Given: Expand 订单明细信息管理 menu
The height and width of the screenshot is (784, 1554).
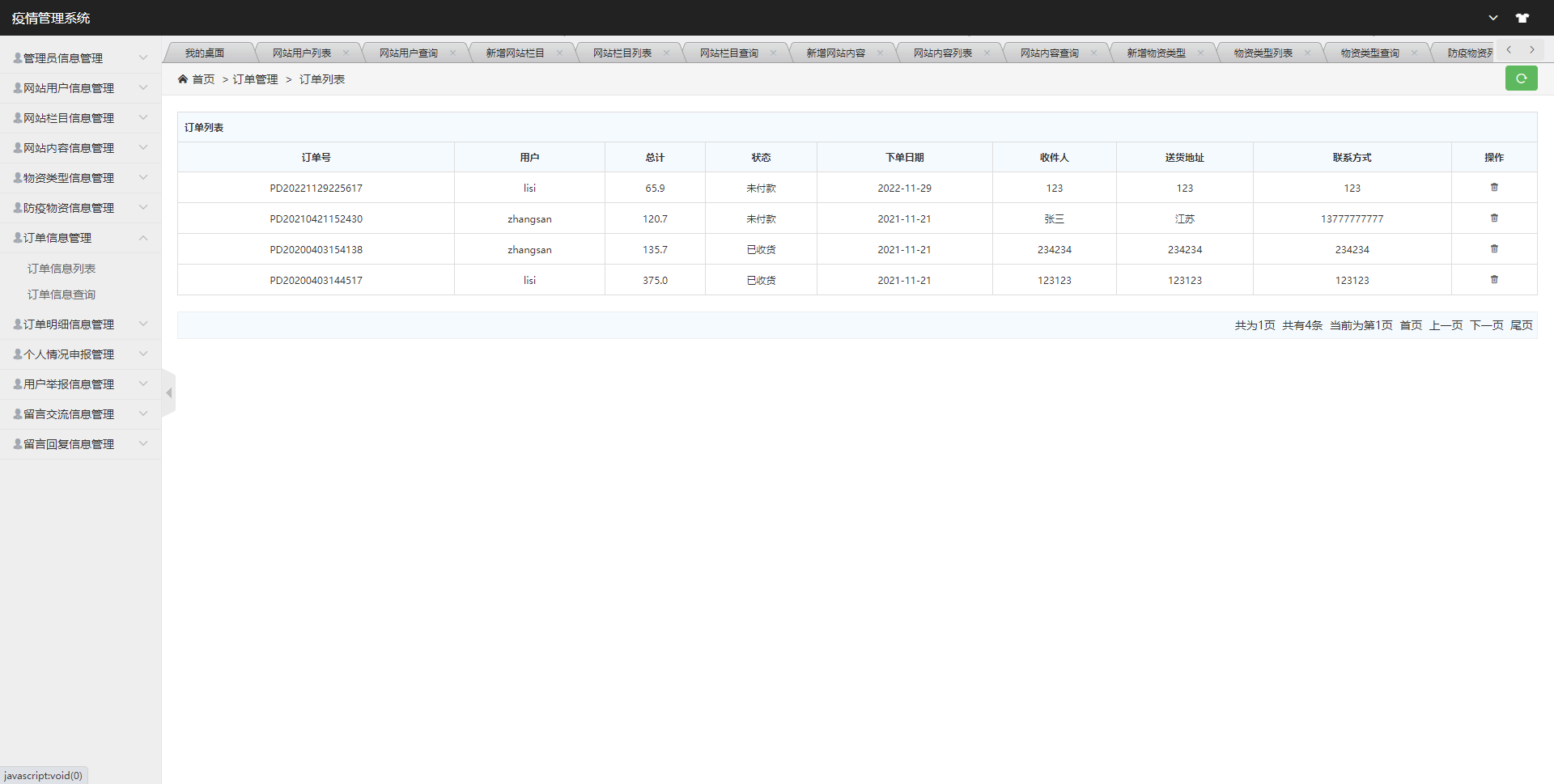Looking at the screenshot, I should 80,324.
